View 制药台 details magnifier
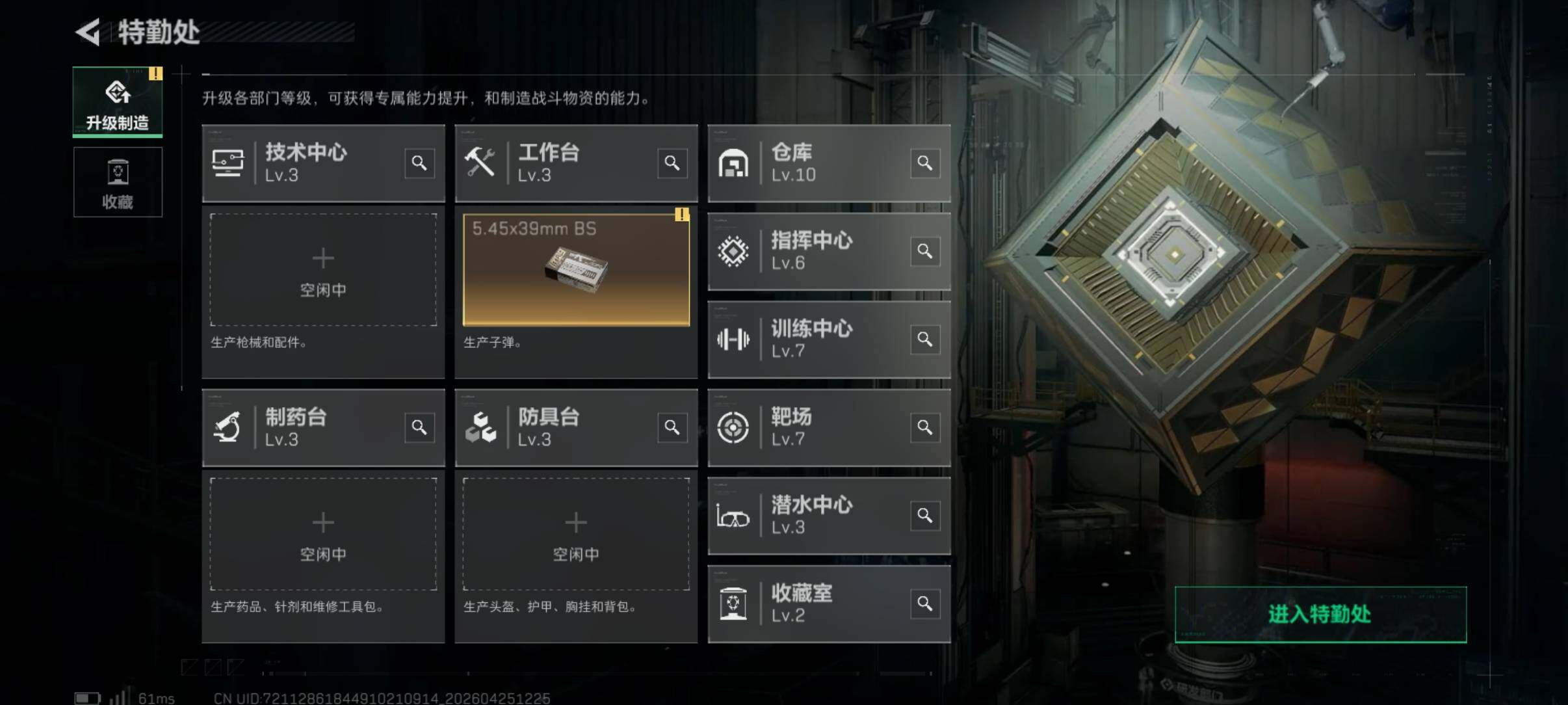 [x=419, y=427]
